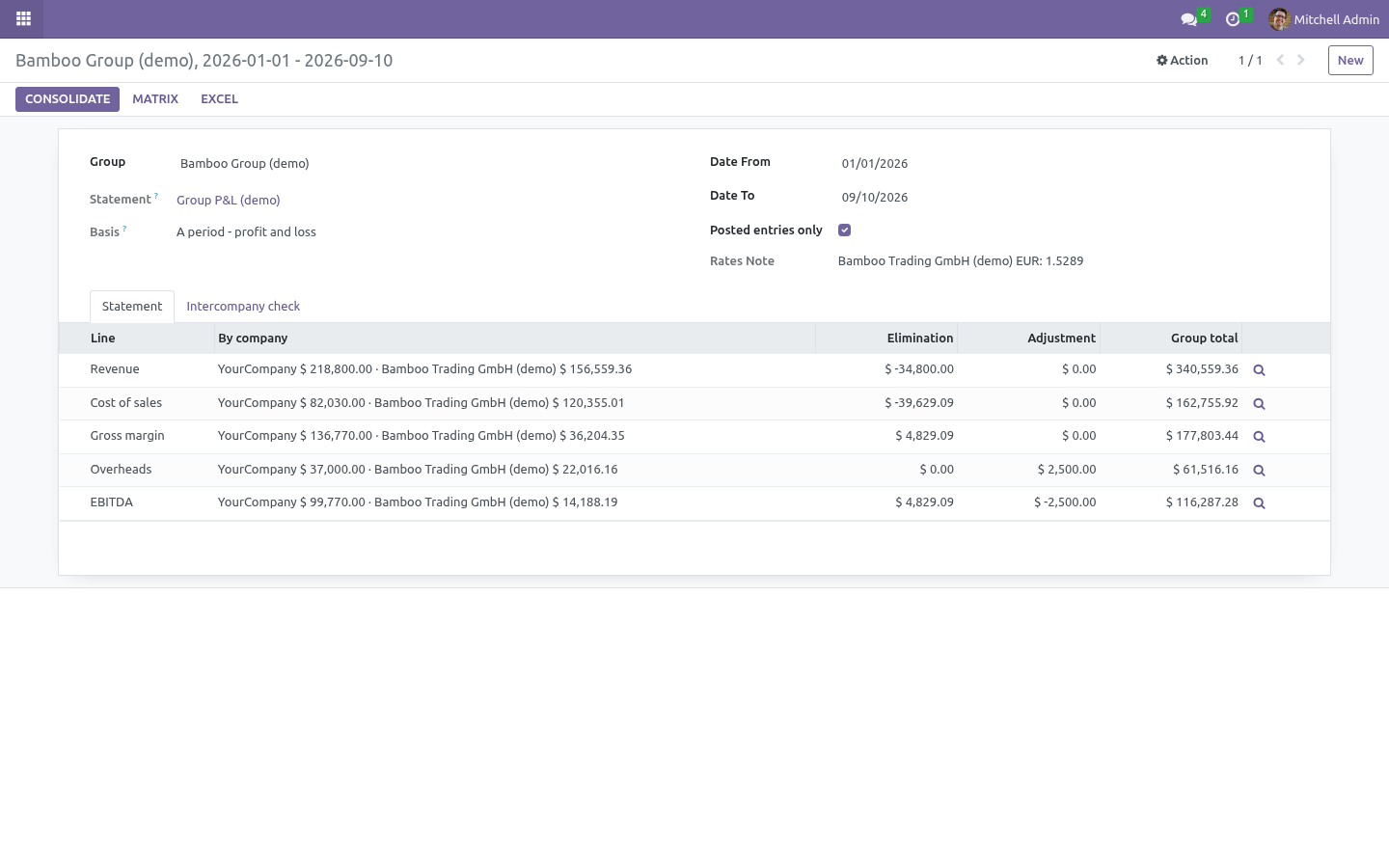Image resolution: width=1389 pixels, height=868 pixels.
Task: Inspect details of the Overheads line
Action: click(x=1259, y=471)
